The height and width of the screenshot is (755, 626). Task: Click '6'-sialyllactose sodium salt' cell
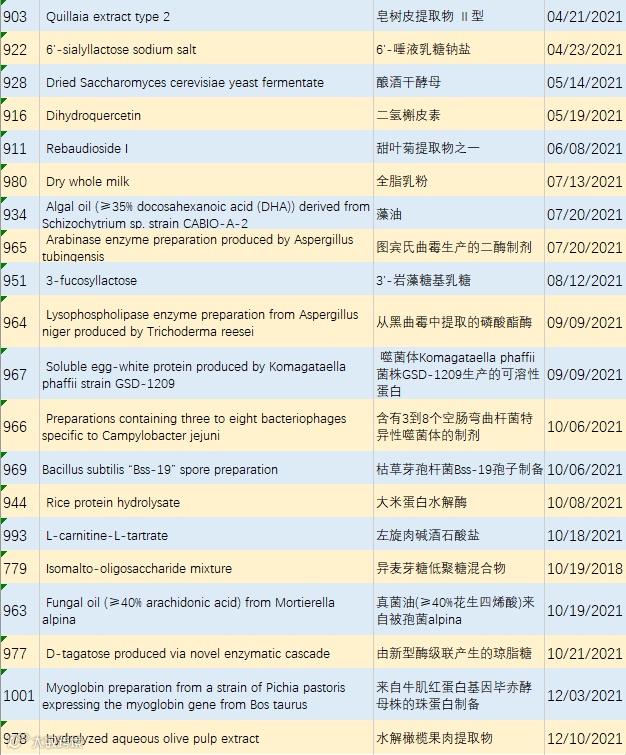[x=206, y=49]
